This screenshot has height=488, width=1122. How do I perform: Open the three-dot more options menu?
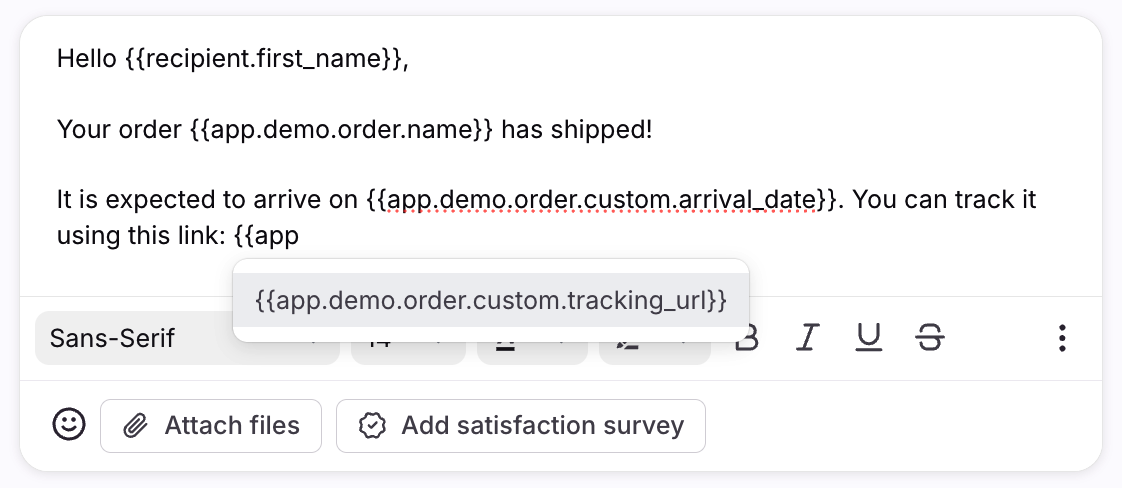[1063, 338]
